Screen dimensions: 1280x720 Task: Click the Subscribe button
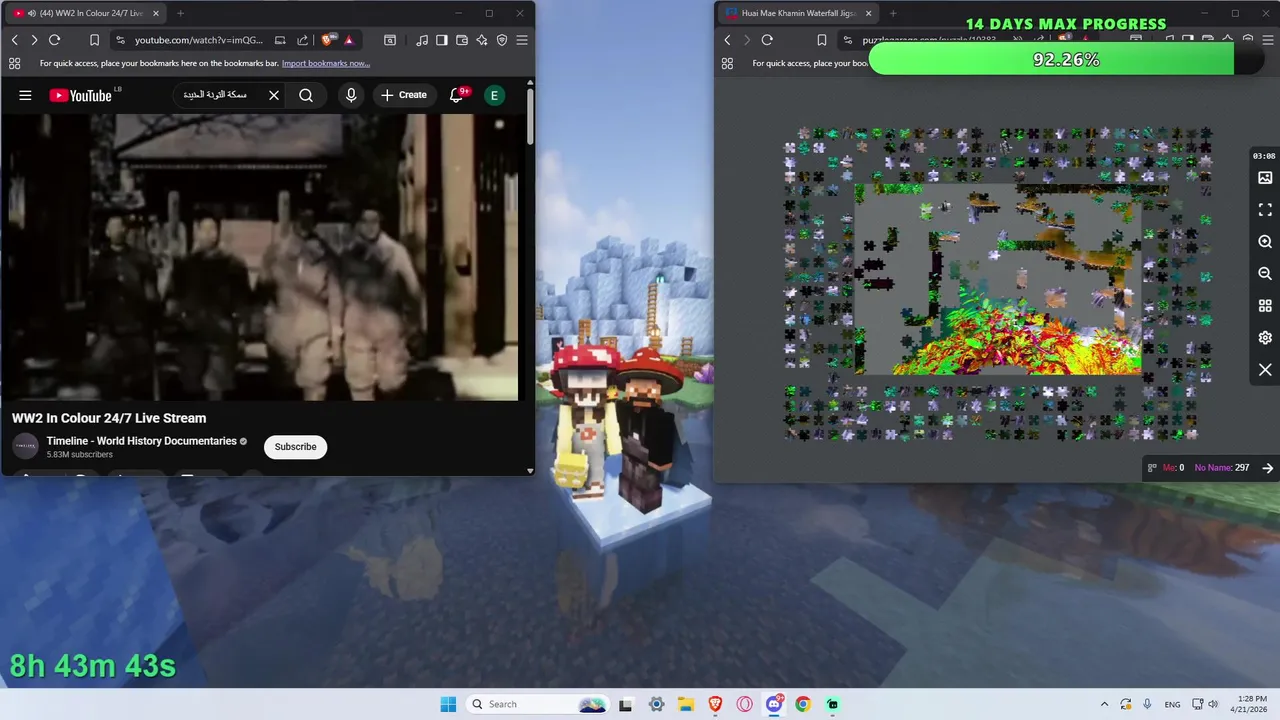[x=295, y=447]
